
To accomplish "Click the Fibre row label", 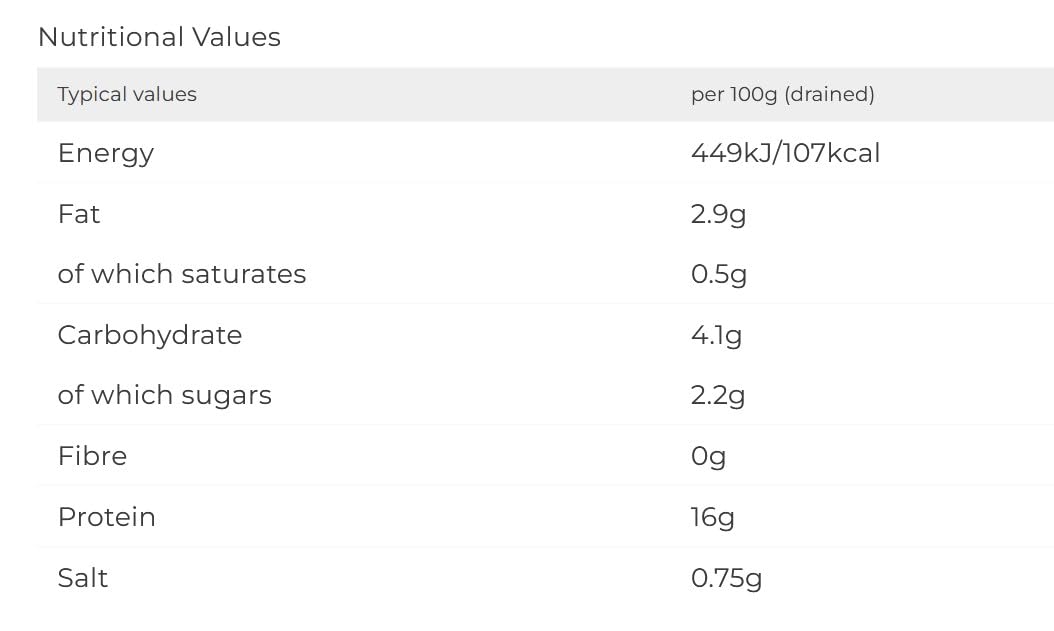I will click(x=92, y=456).
